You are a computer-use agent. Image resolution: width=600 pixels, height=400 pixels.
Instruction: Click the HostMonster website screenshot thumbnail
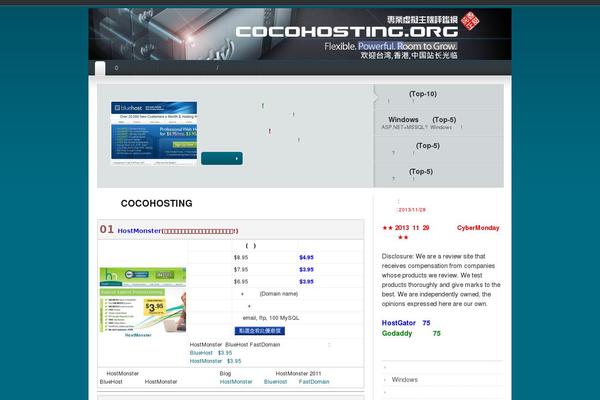click(143, 300)
